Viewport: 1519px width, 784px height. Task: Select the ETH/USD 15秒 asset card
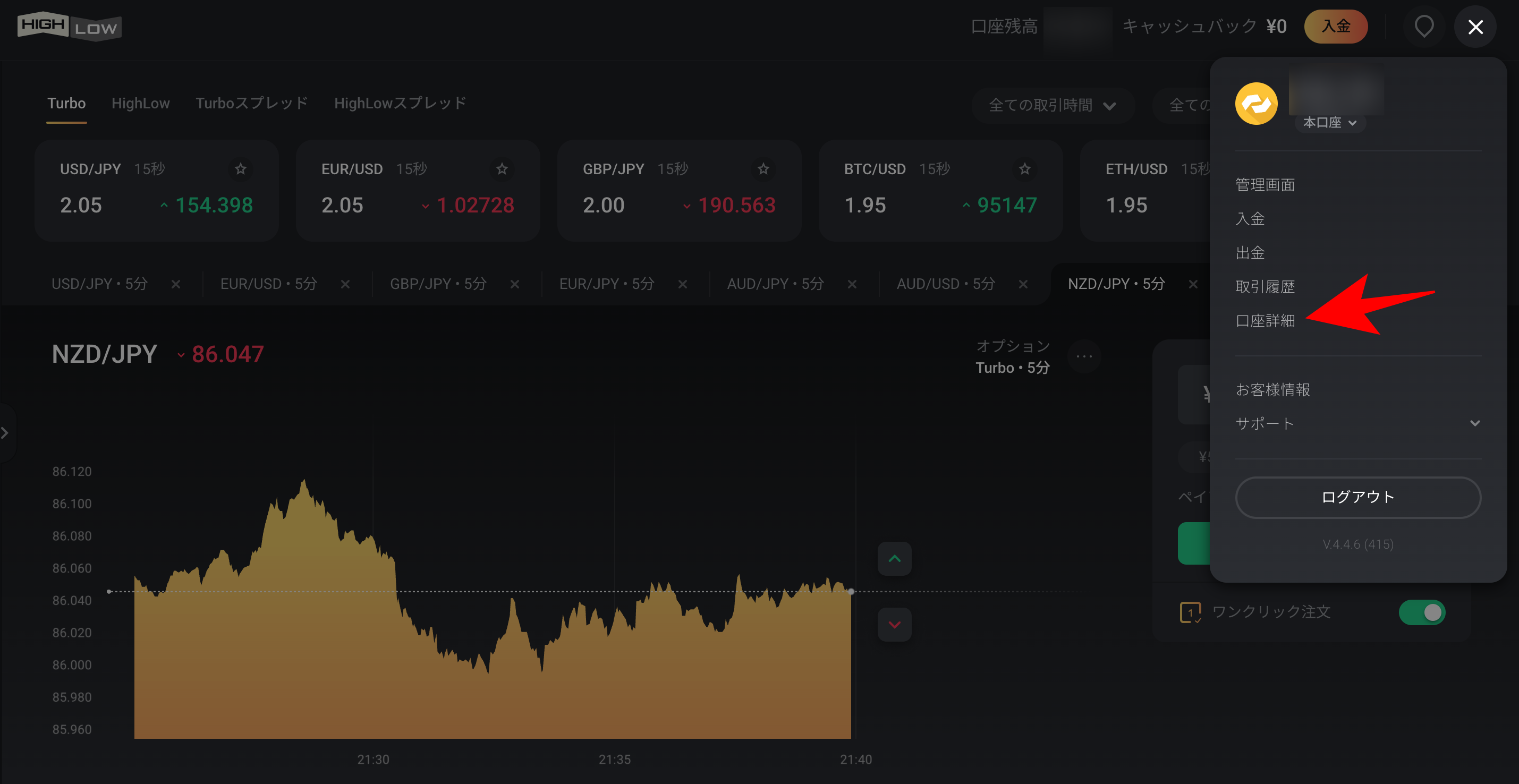point(1145,190)
